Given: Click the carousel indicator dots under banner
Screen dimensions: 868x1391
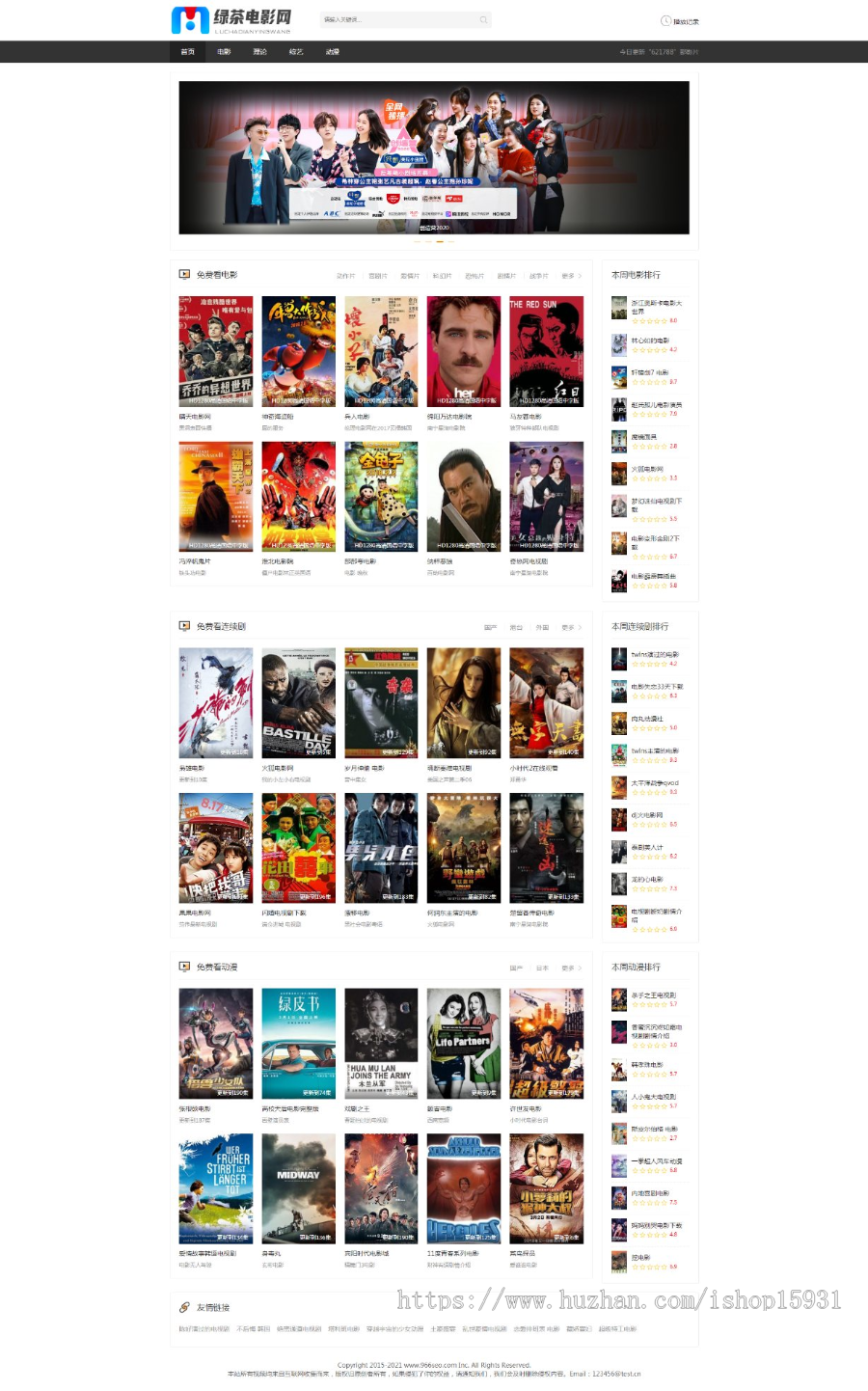Looking at the screenshot, I should 434,241.
